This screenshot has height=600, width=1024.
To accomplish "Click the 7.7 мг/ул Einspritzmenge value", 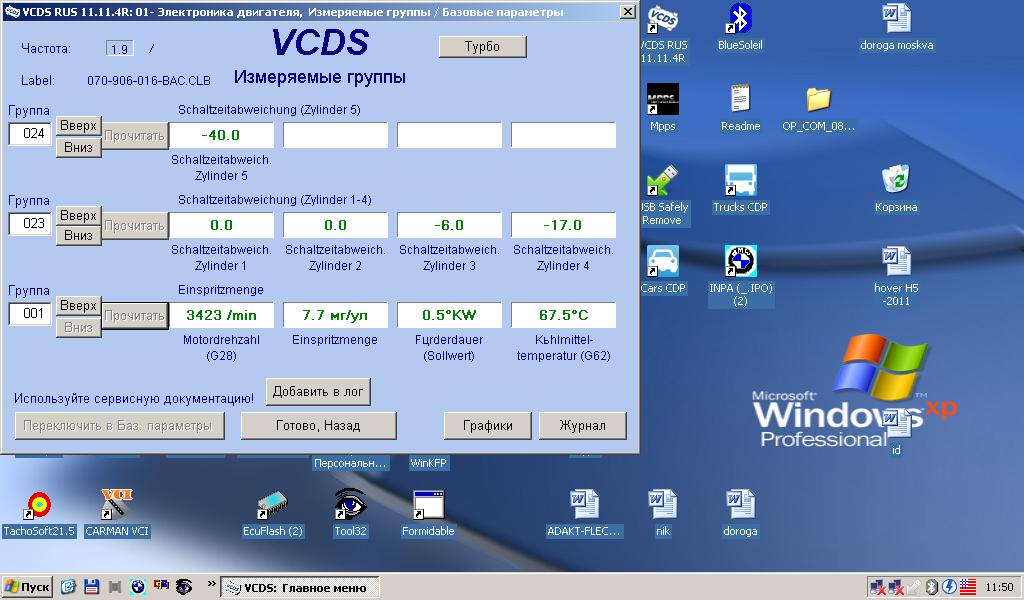I will pos(335,315).
